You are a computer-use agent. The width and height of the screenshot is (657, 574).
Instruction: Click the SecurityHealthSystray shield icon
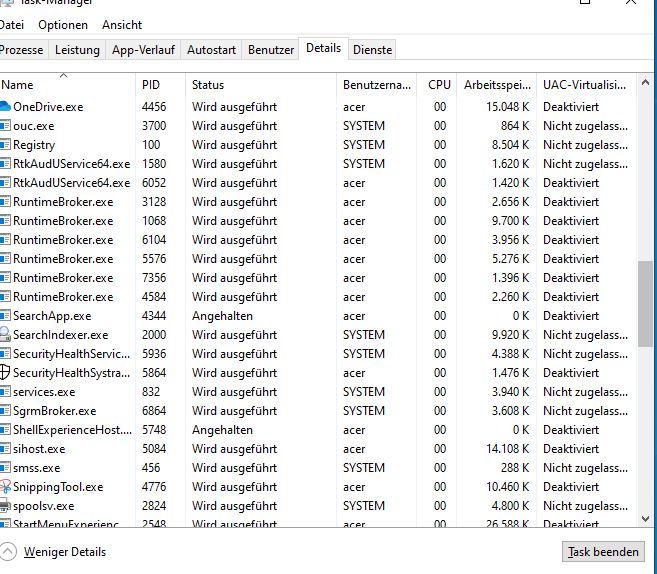pyautogui.click(x=5, y=372)
